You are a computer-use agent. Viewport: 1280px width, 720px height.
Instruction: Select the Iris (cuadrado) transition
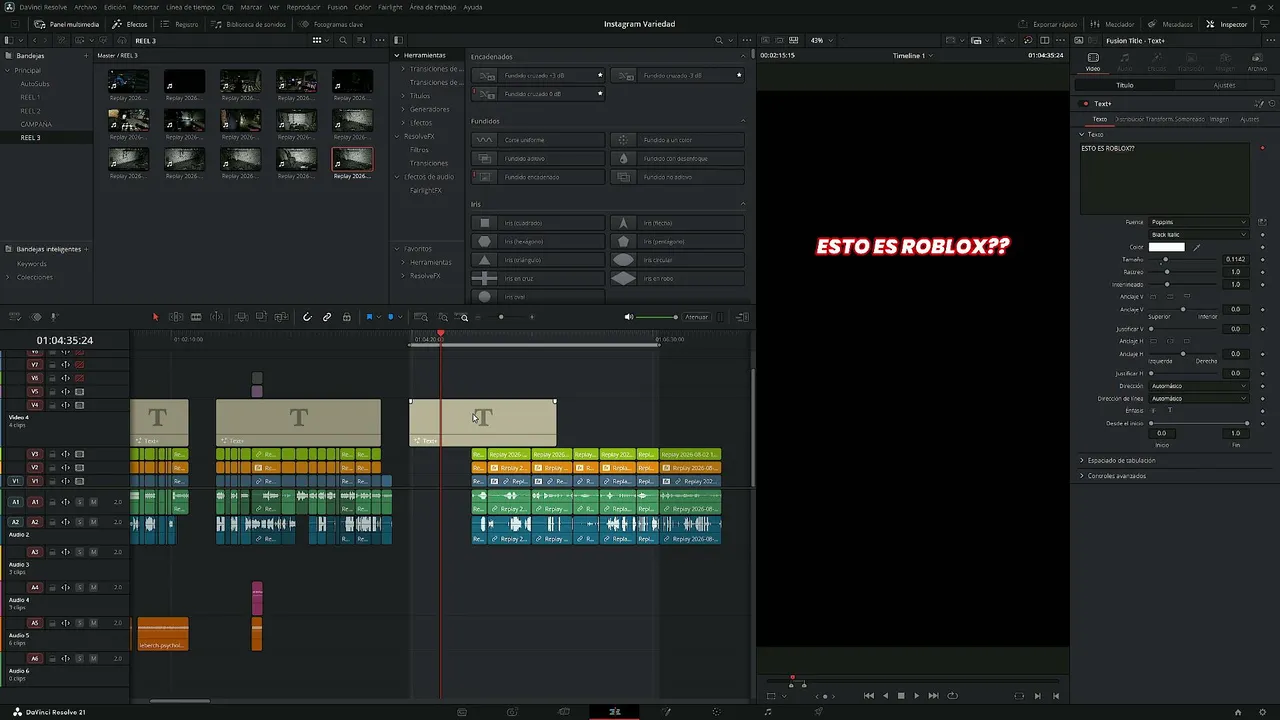click(x=538, y=223)
